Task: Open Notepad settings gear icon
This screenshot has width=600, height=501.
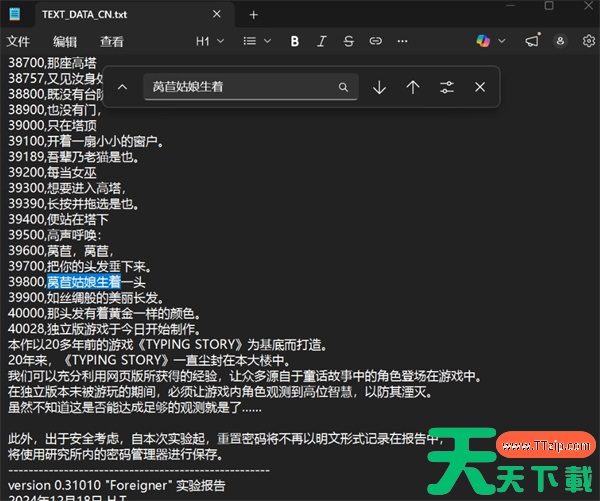Action: pos(589,41)
